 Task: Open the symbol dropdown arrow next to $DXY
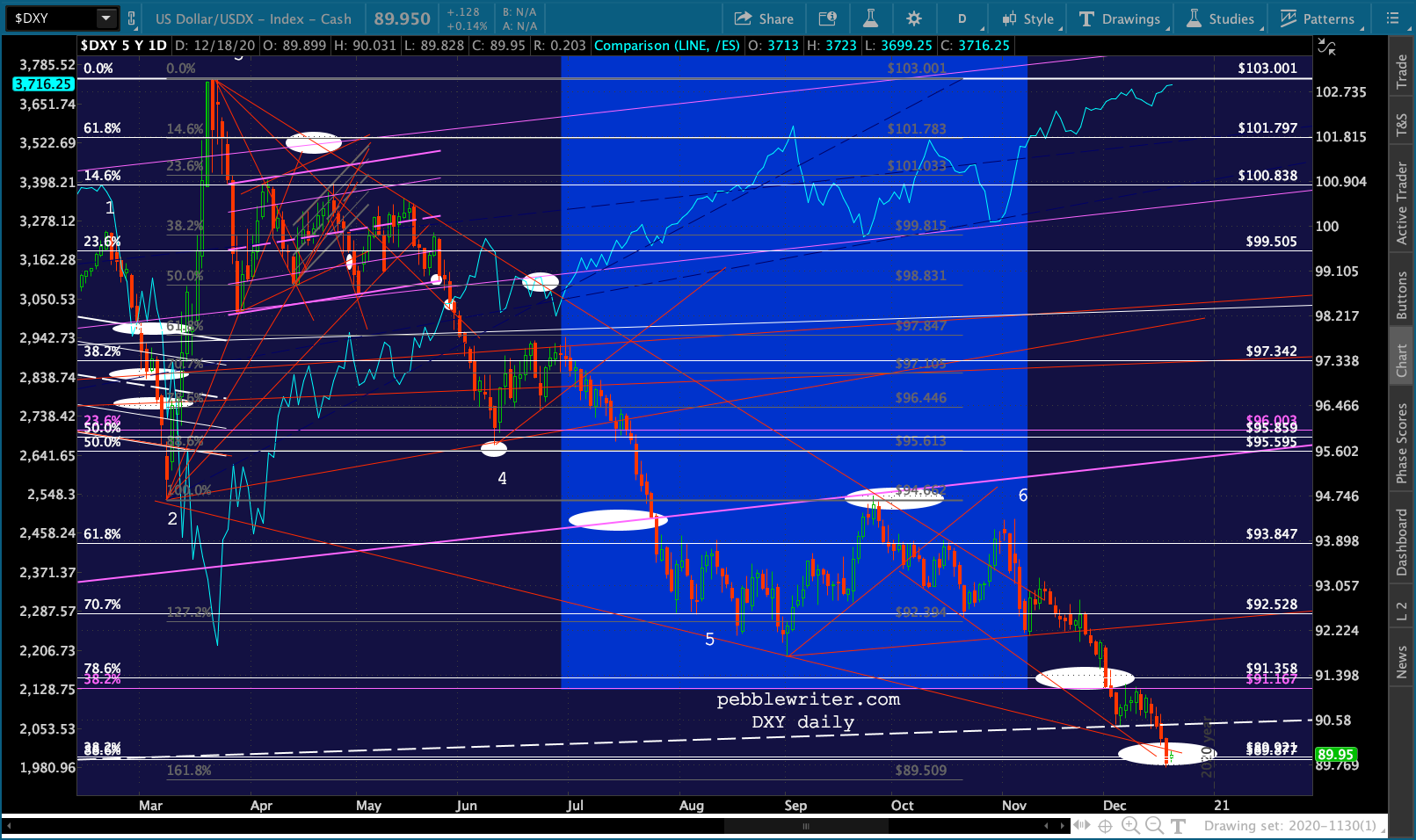pyautogui.click(x=106, y=18)
